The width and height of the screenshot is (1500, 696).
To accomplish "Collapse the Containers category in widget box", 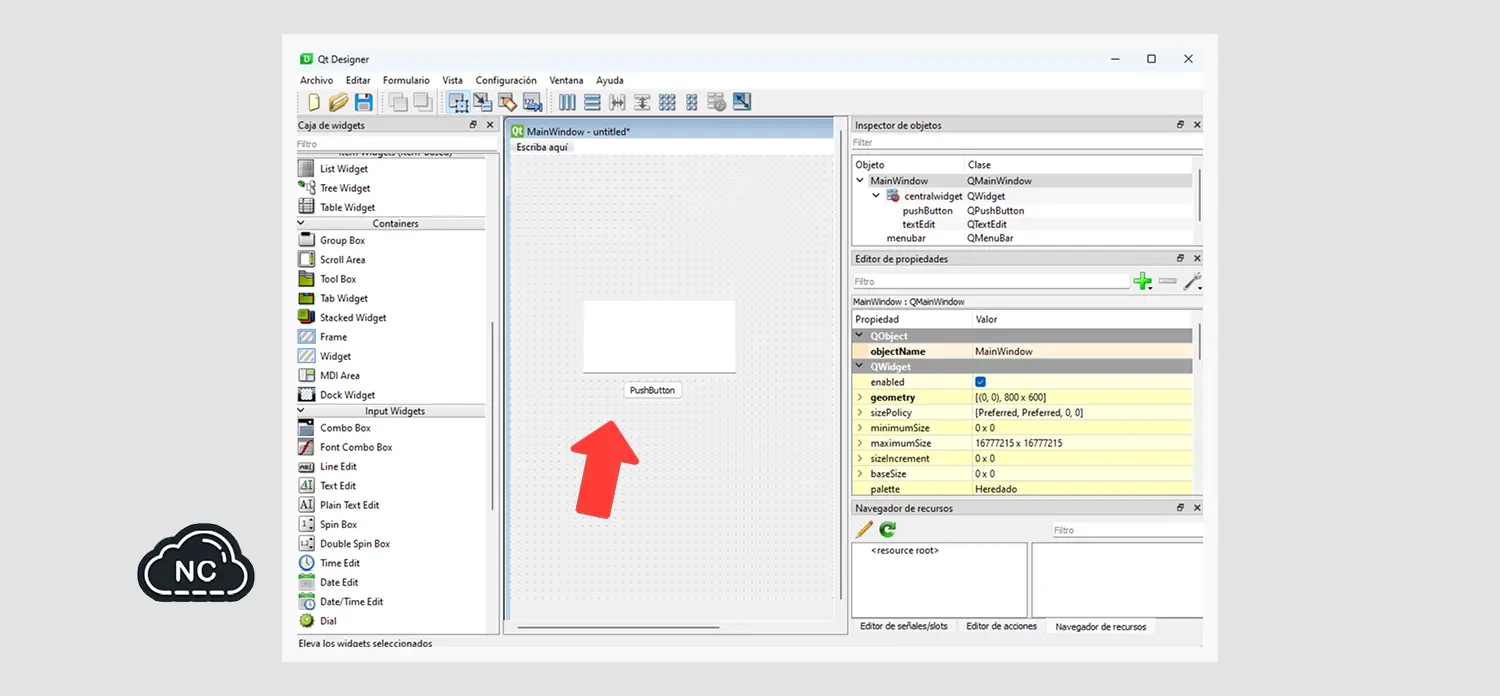I will pyautogui.click(x=302, y=224).
